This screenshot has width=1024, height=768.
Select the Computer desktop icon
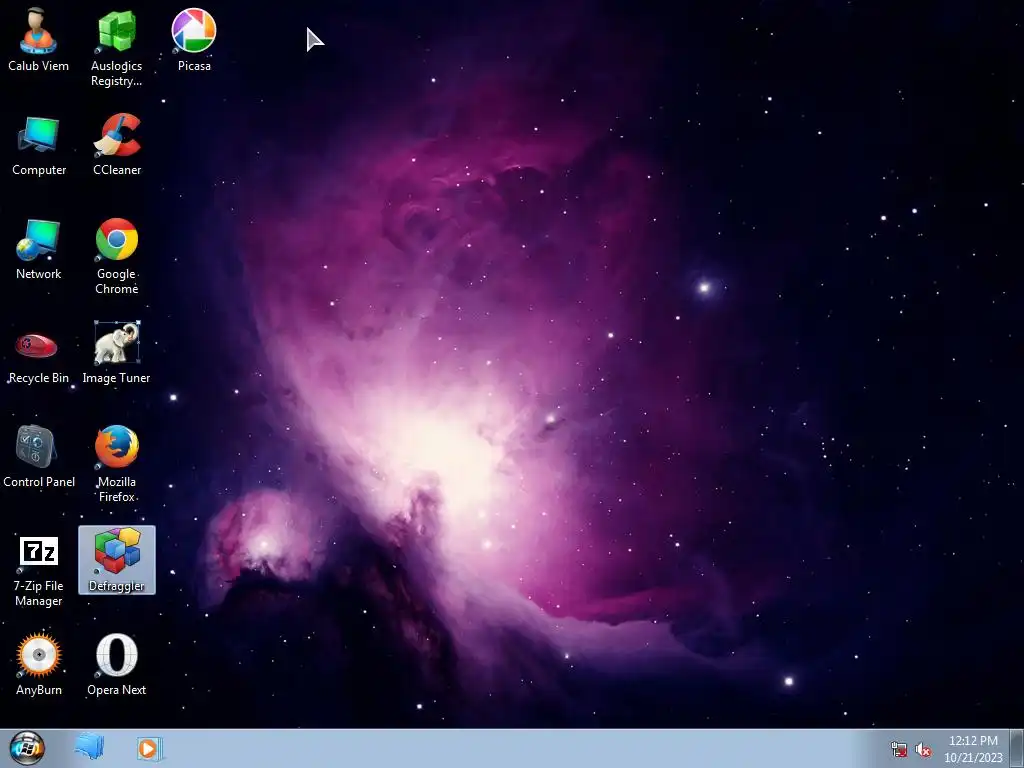39,145
